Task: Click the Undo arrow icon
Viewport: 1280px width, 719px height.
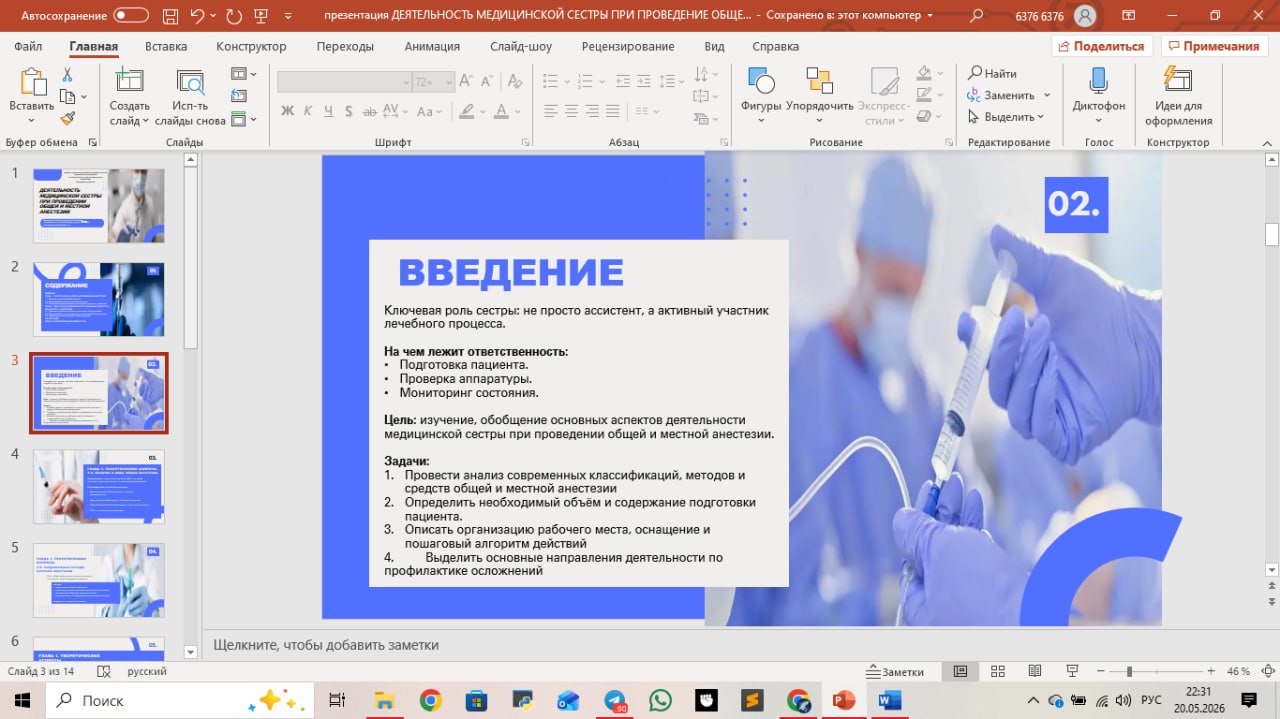Action: coord(197,16)
